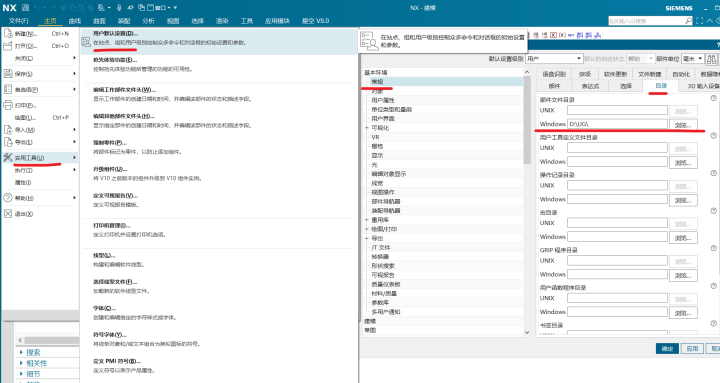The image size is (720, 383).
Task: Click the binoculars find icon in the dialog
Action: click(712, 59)
